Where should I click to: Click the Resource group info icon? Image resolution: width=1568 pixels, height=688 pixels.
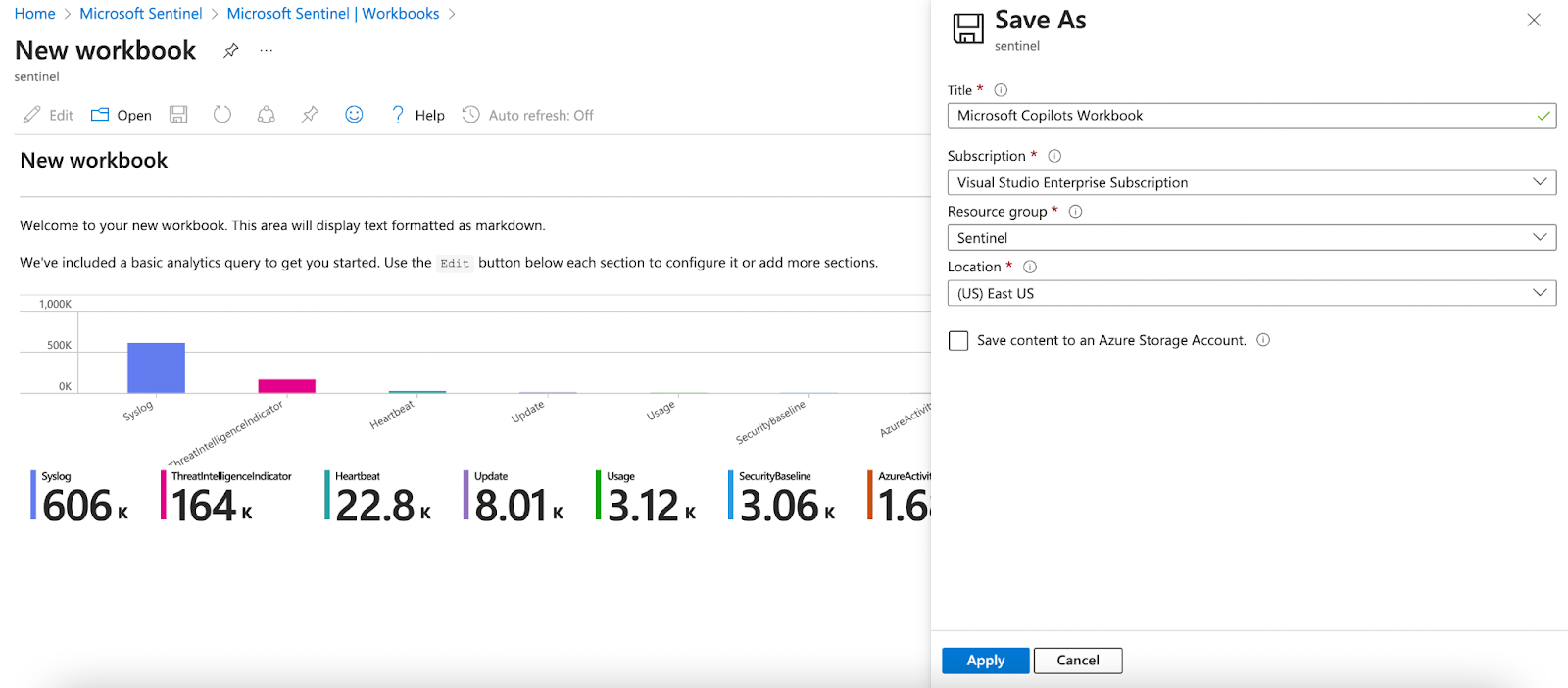tap(1075, 211)
